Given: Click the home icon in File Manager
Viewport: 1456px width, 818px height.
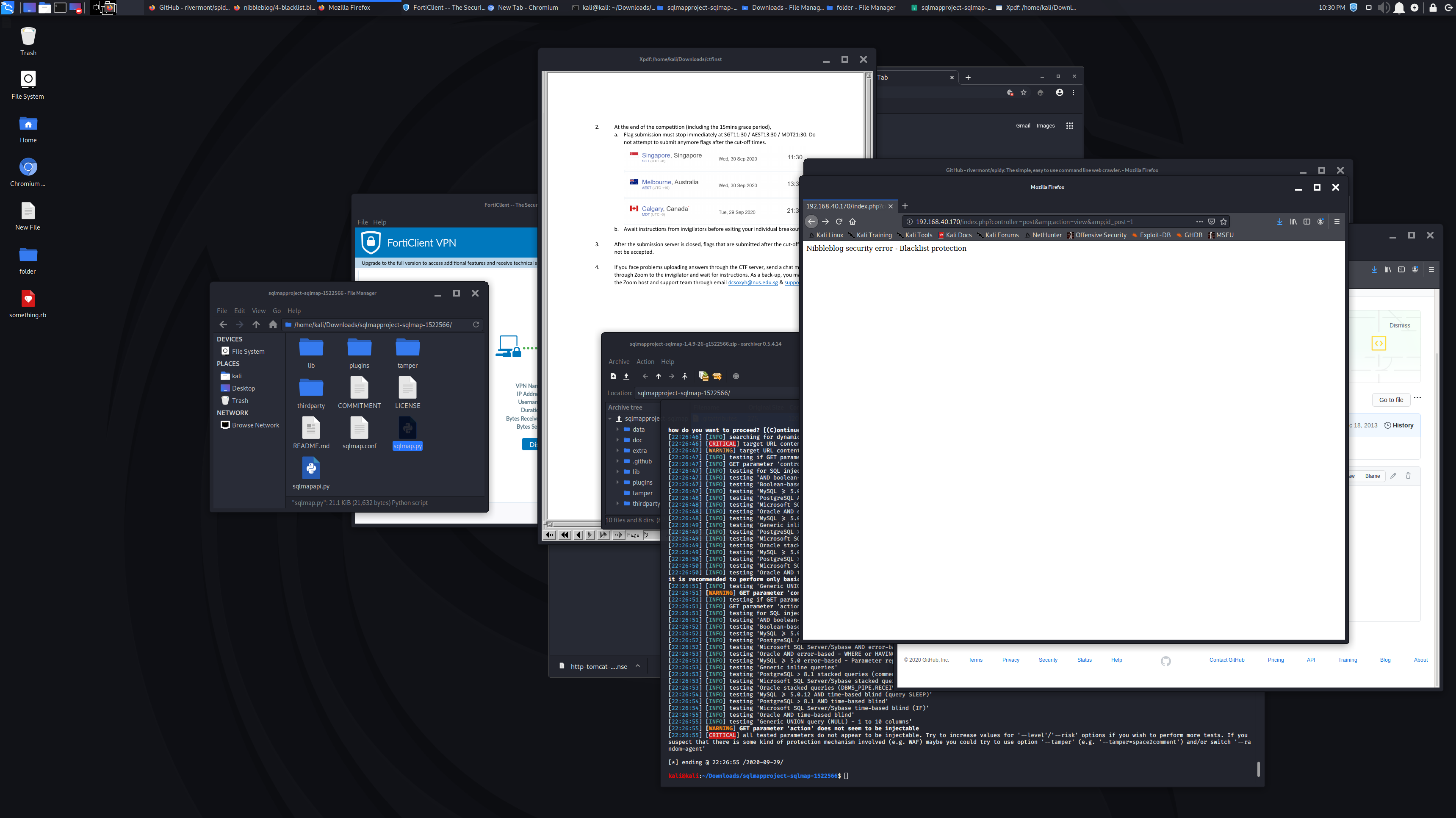Looking at the screenshot, I should pos(273,324).
